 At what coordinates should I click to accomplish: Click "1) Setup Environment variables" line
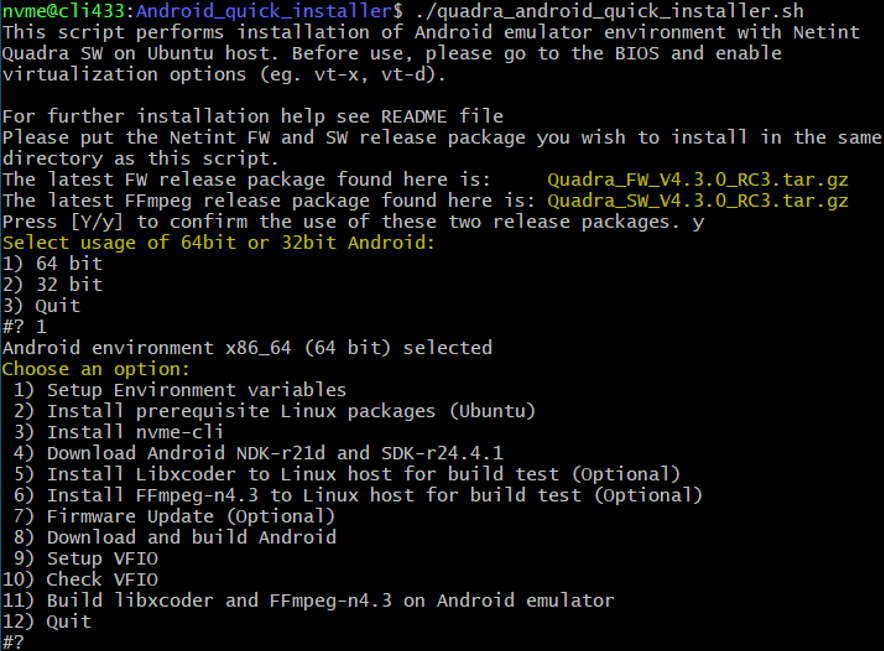pos(180,390)
